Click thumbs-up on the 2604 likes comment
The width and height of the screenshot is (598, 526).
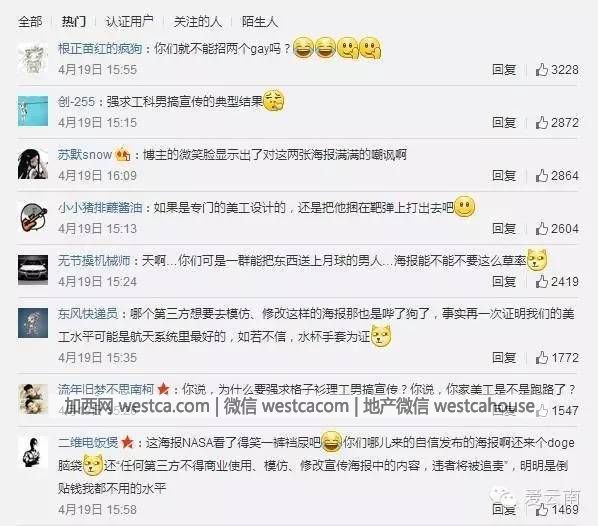[x=542, y=228]
